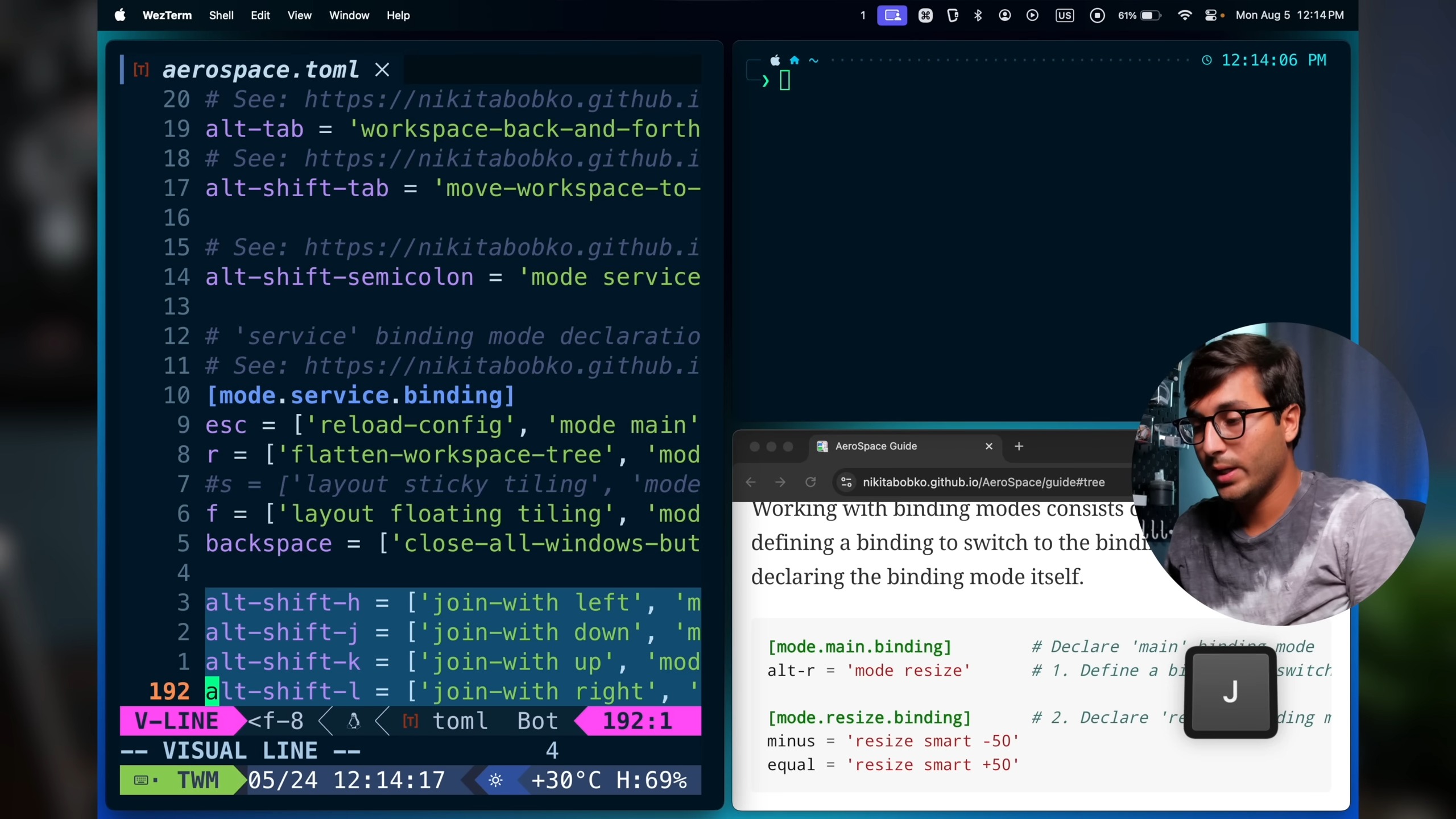Viewport: 1456px width, 819px height.
Task: Open the Window menu
Action: 349,15
